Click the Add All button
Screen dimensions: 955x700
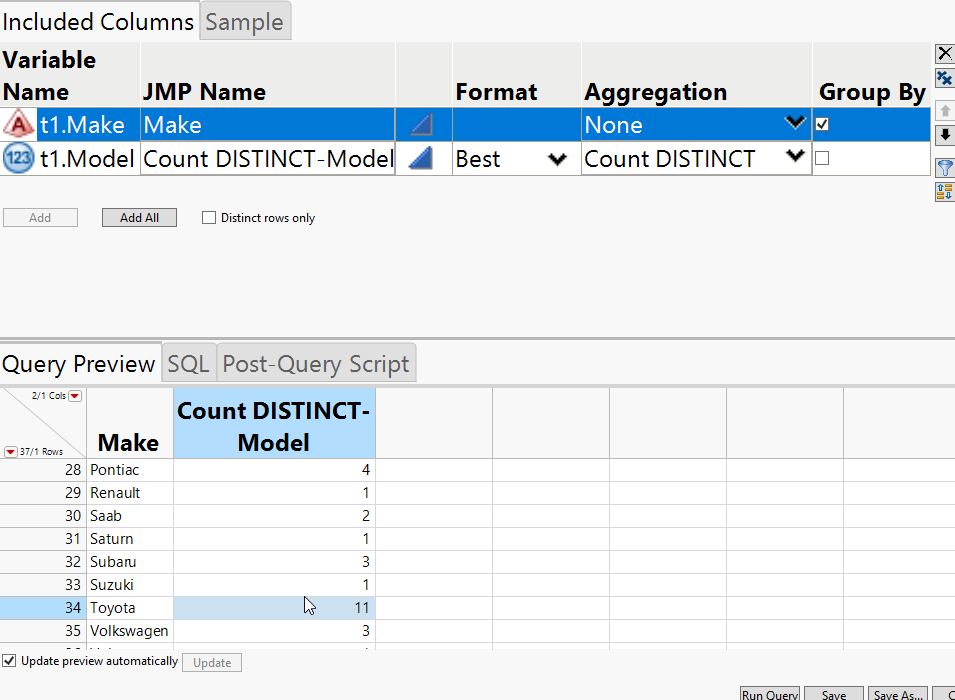139,218
